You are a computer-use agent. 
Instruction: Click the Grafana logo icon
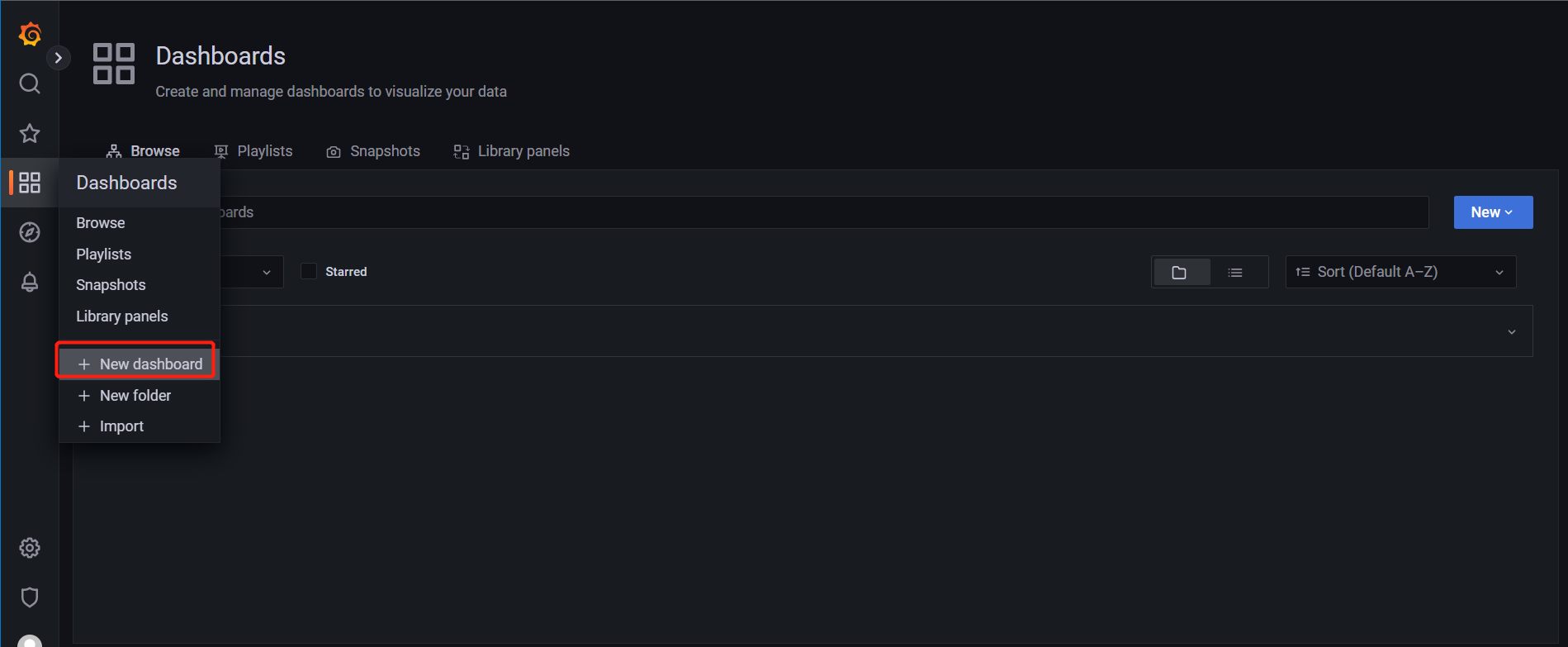tap(30, 34)
